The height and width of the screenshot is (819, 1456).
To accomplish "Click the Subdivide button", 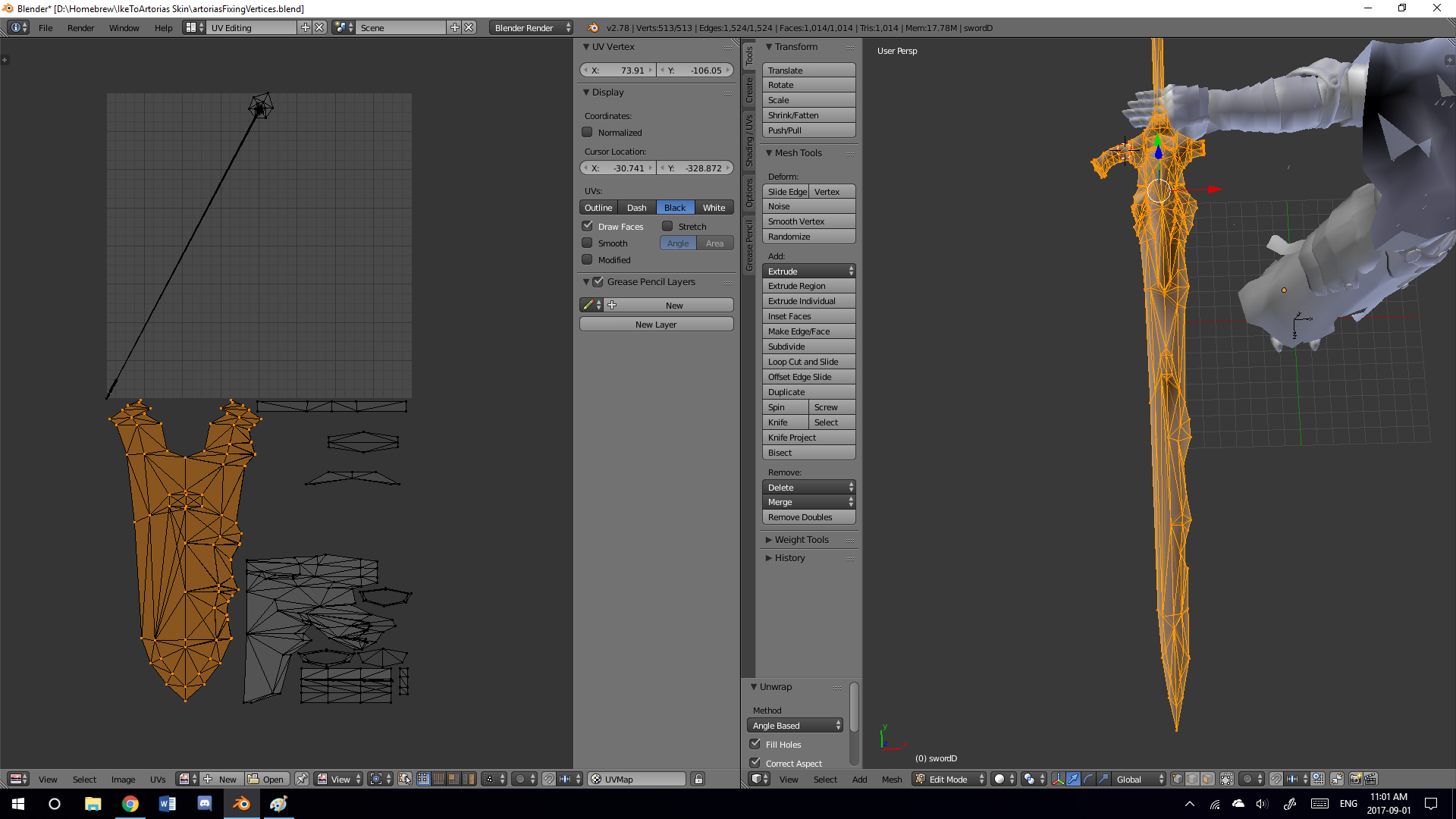I will tap(808, 346).
